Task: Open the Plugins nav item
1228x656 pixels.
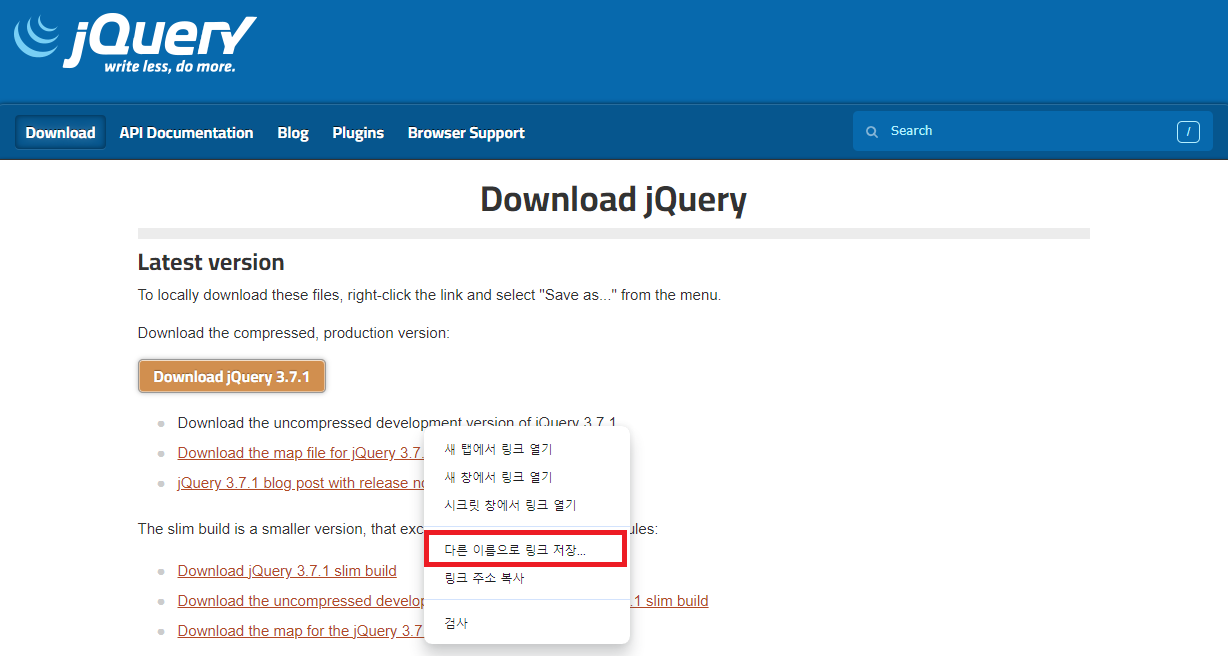Action: 358,132
